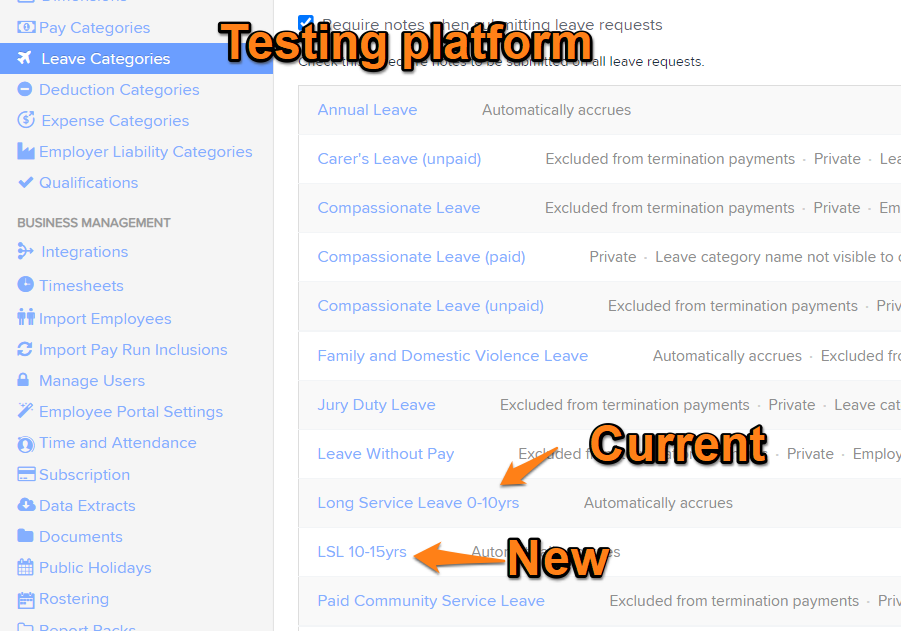Click the people icon for Import Employees

tap(26, 317)
